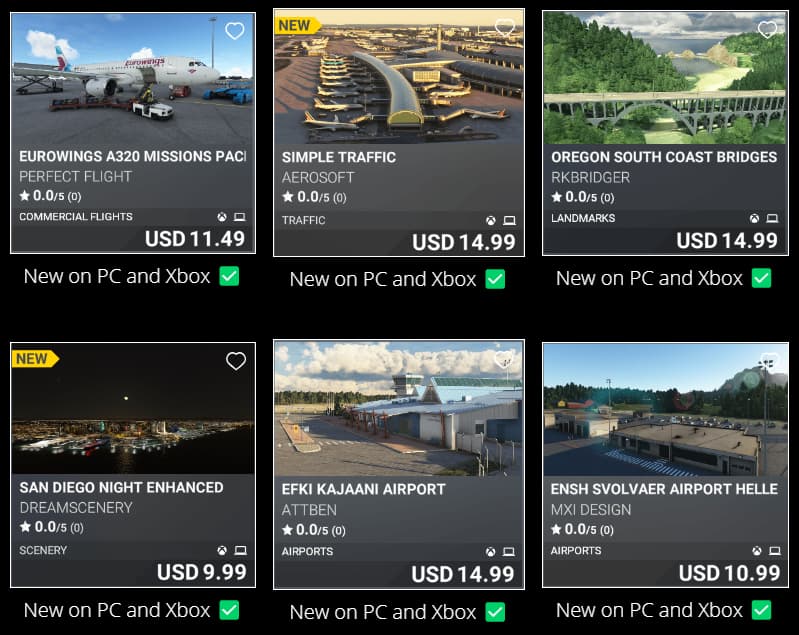Click the USD 11.49 price on Eurowings

click(195, 239)
